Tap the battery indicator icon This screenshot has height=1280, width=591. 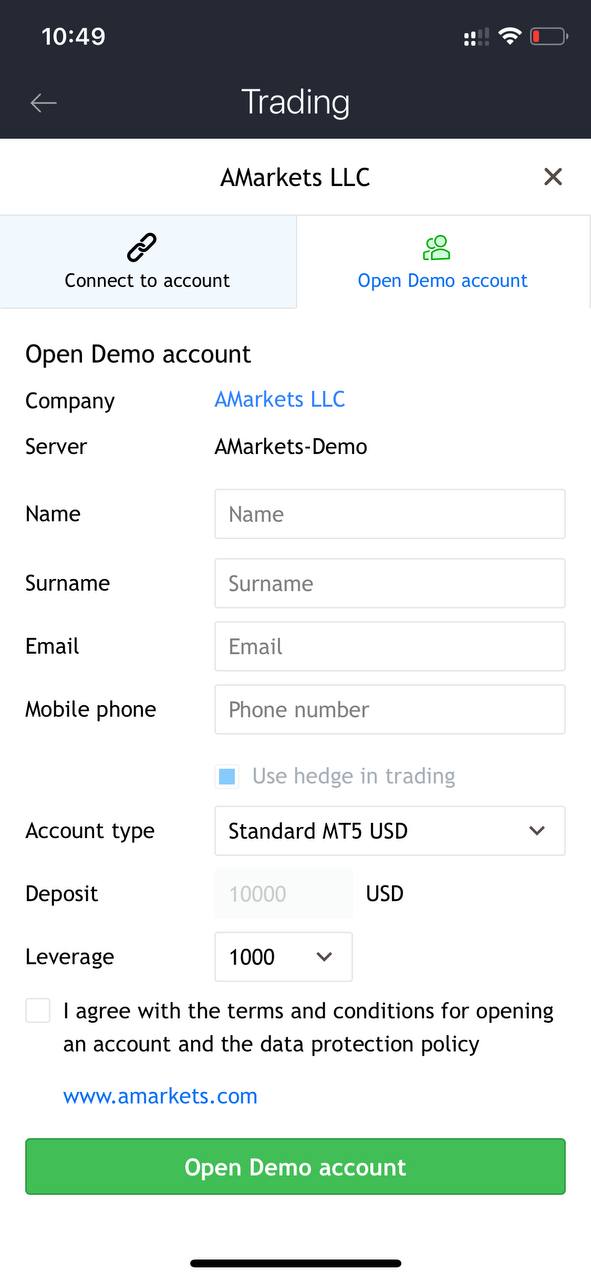point(549,37)
